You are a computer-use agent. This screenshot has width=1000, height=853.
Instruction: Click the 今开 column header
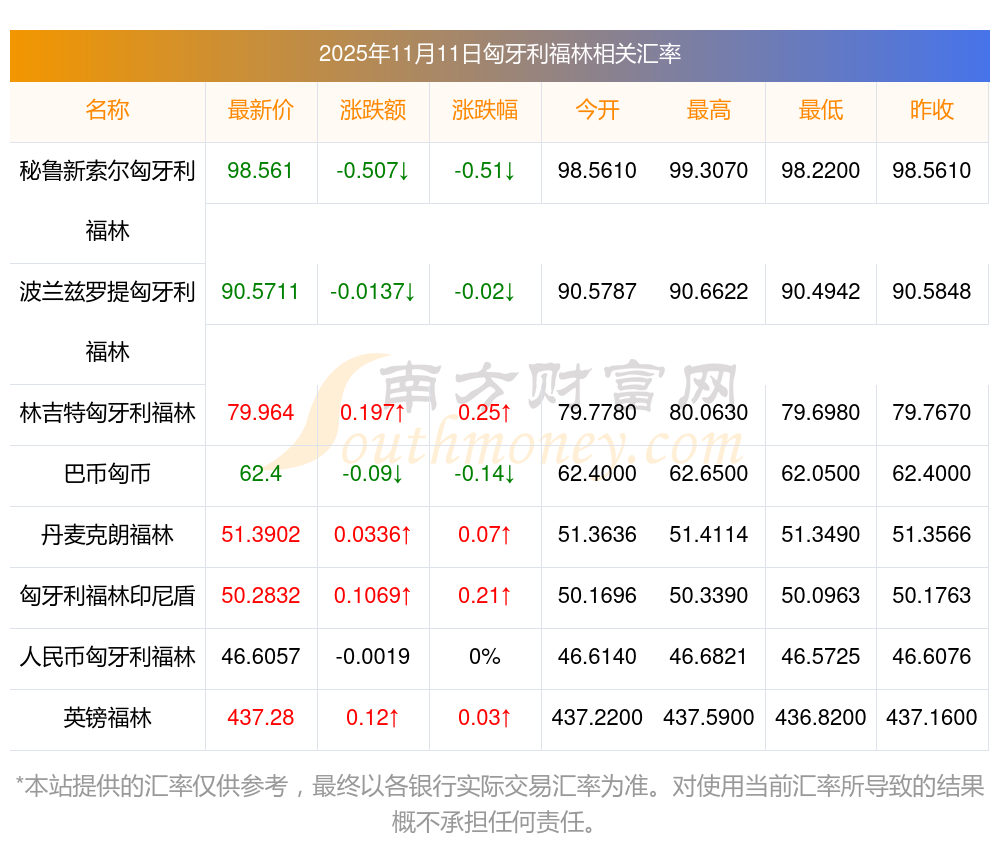click(x=597, y=110)
